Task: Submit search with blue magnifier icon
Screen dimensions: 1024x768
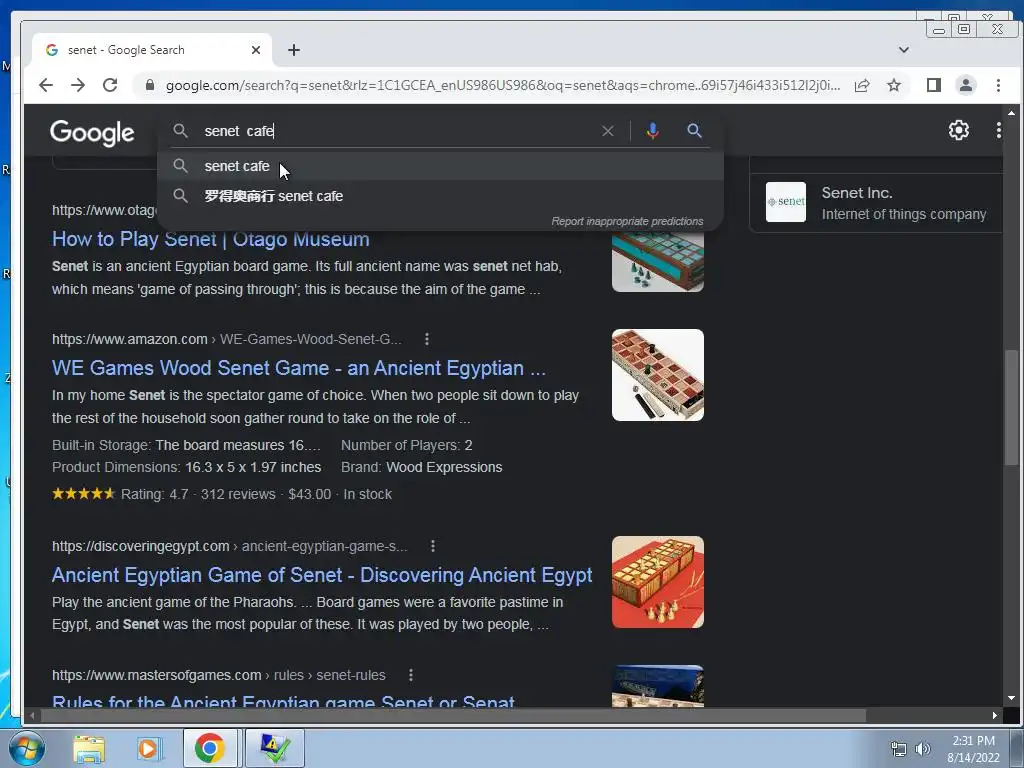Action: pos(694,131)
